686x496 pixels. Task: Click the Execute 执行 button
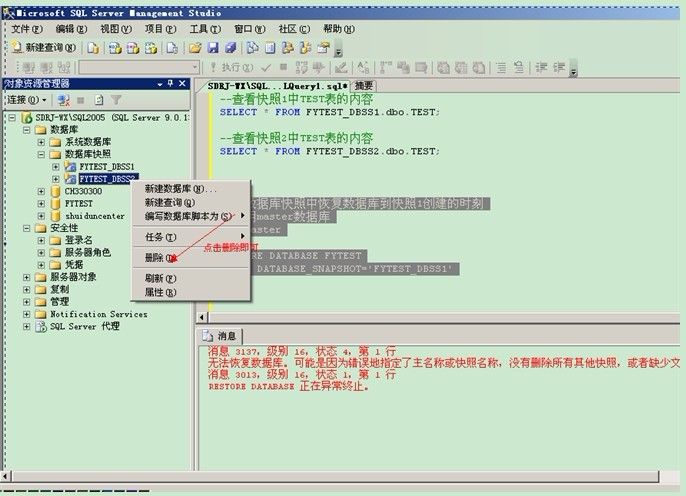(231, 67)
